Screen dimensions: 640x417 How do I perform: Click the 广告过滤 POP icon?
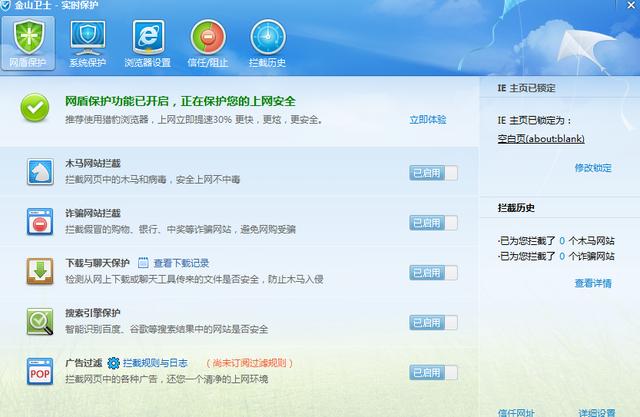(40, 371)
